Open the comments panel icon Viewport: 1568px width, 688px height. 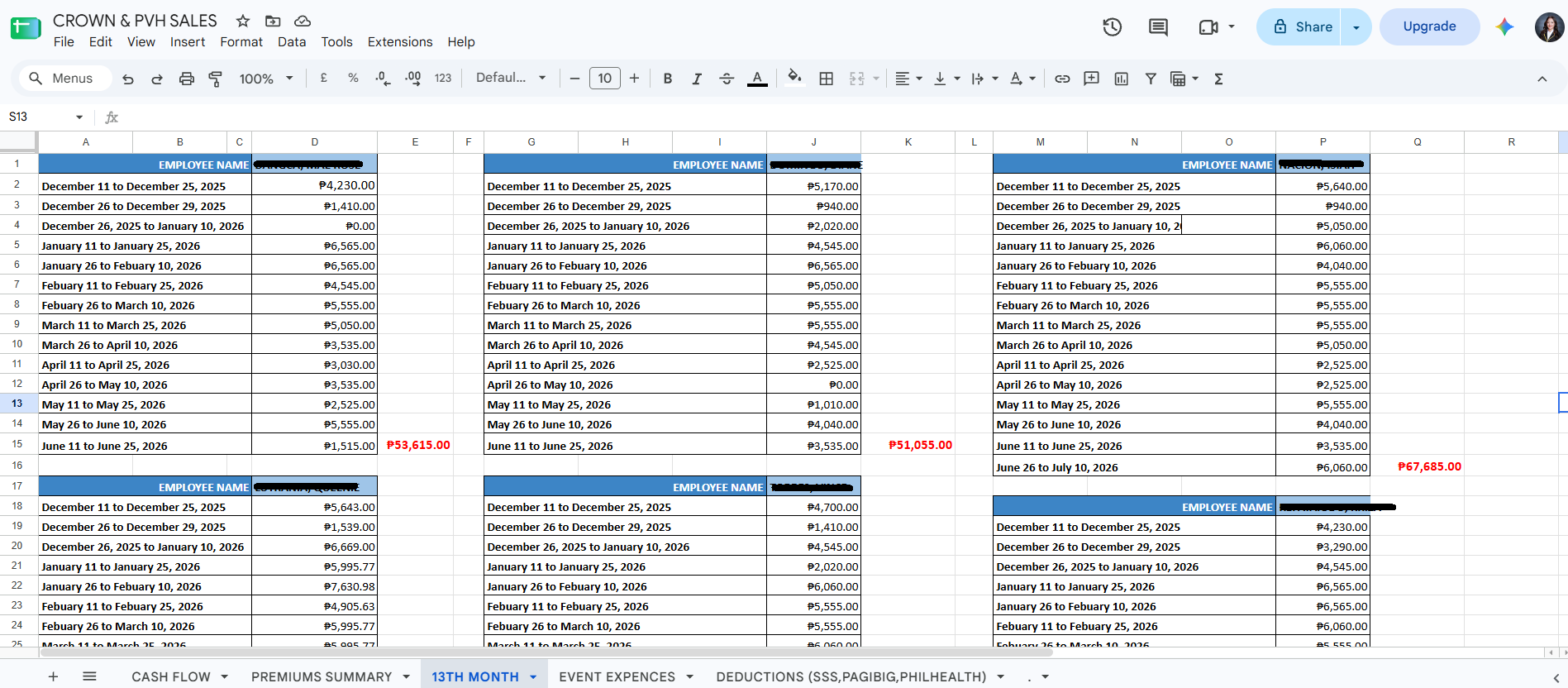(x=1158, y=27)
